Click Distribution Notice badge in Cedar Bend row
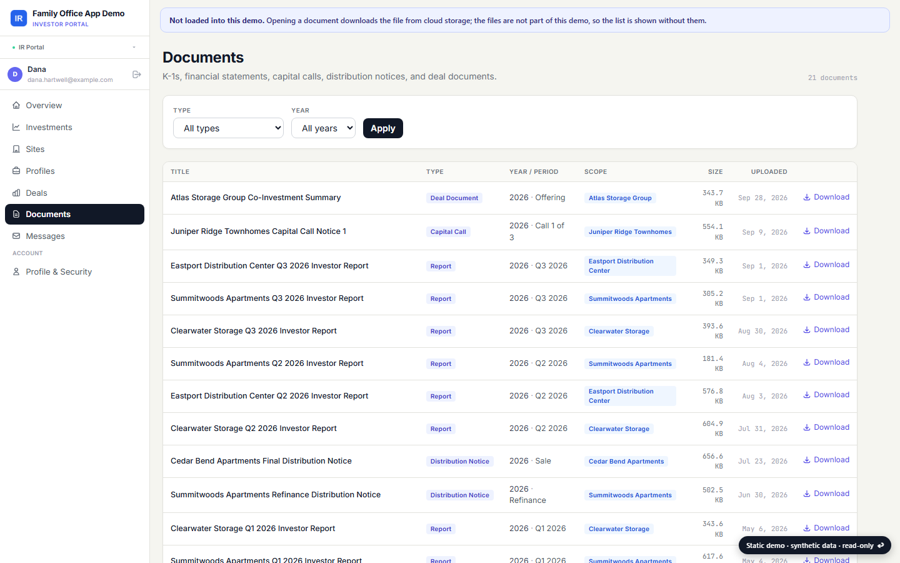Screen dimensions: 900x563 click(x=460, y=461)
